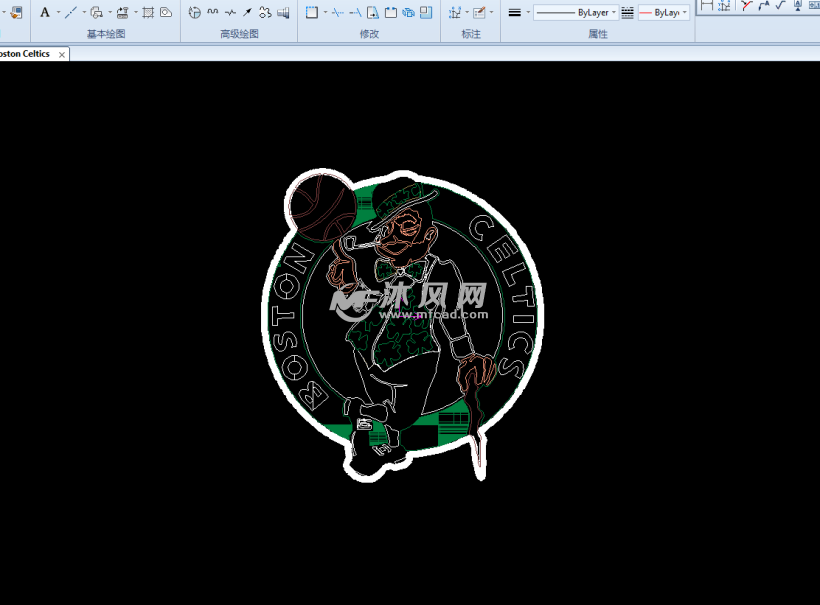Click the paint bucket icon left of the text tool
This screenshot has height=605, width=820.
click(16, 12)
